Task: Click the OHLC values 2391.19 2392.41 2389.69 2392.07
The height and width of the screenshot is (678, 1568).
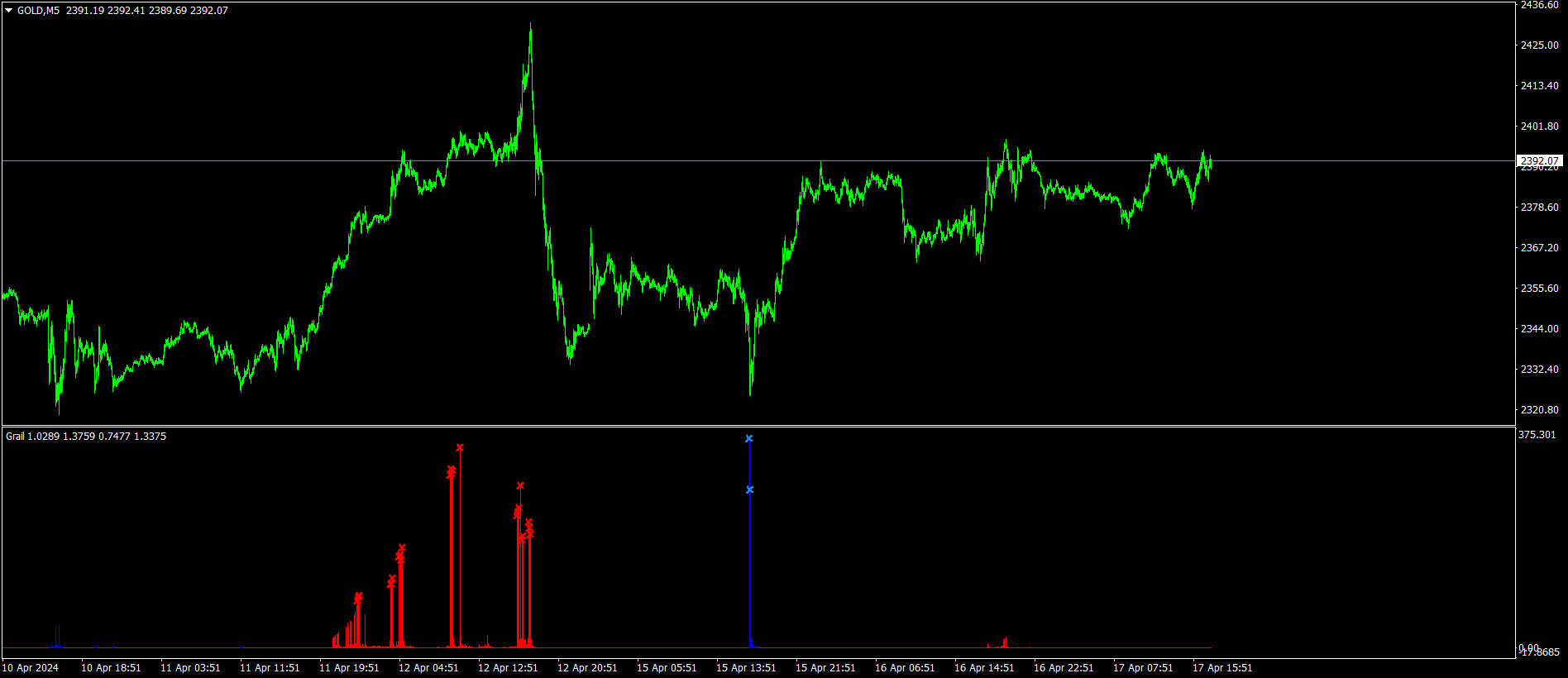Action: [x=147, y=11]
